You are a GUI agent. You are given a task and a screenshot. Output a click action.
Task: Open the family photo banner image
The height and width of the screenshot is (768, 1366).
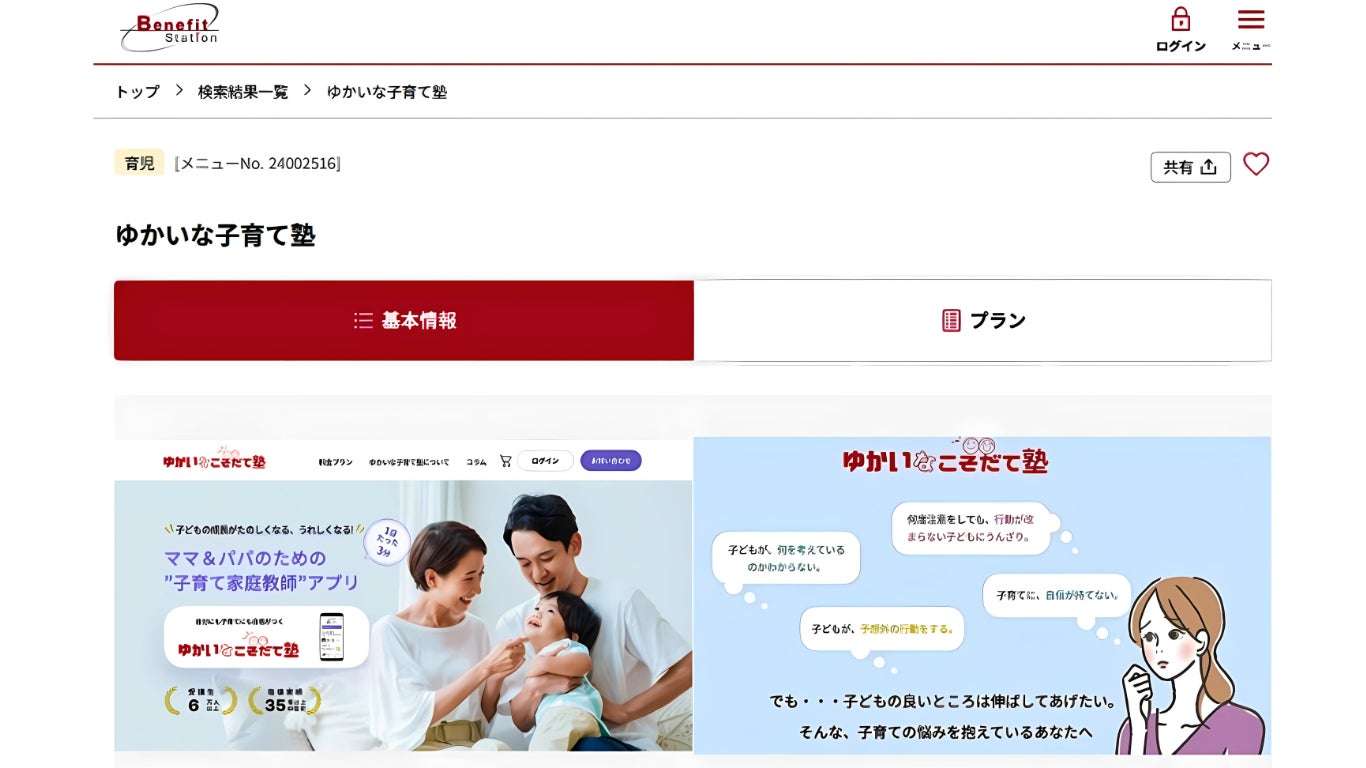[403, 595]
